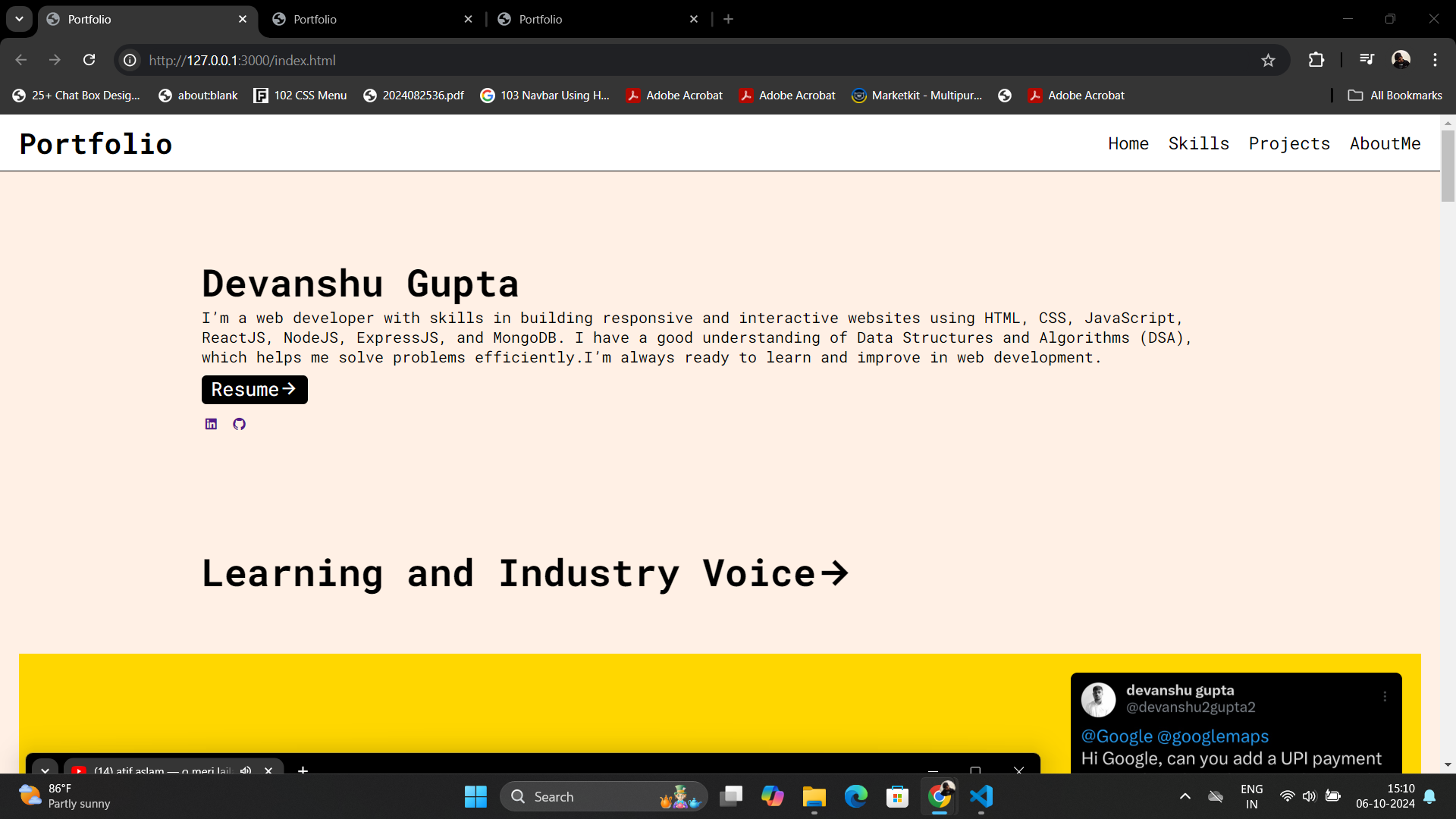
Task: Click the GitHub icon in hero section
Action: (x=239, y=424)
